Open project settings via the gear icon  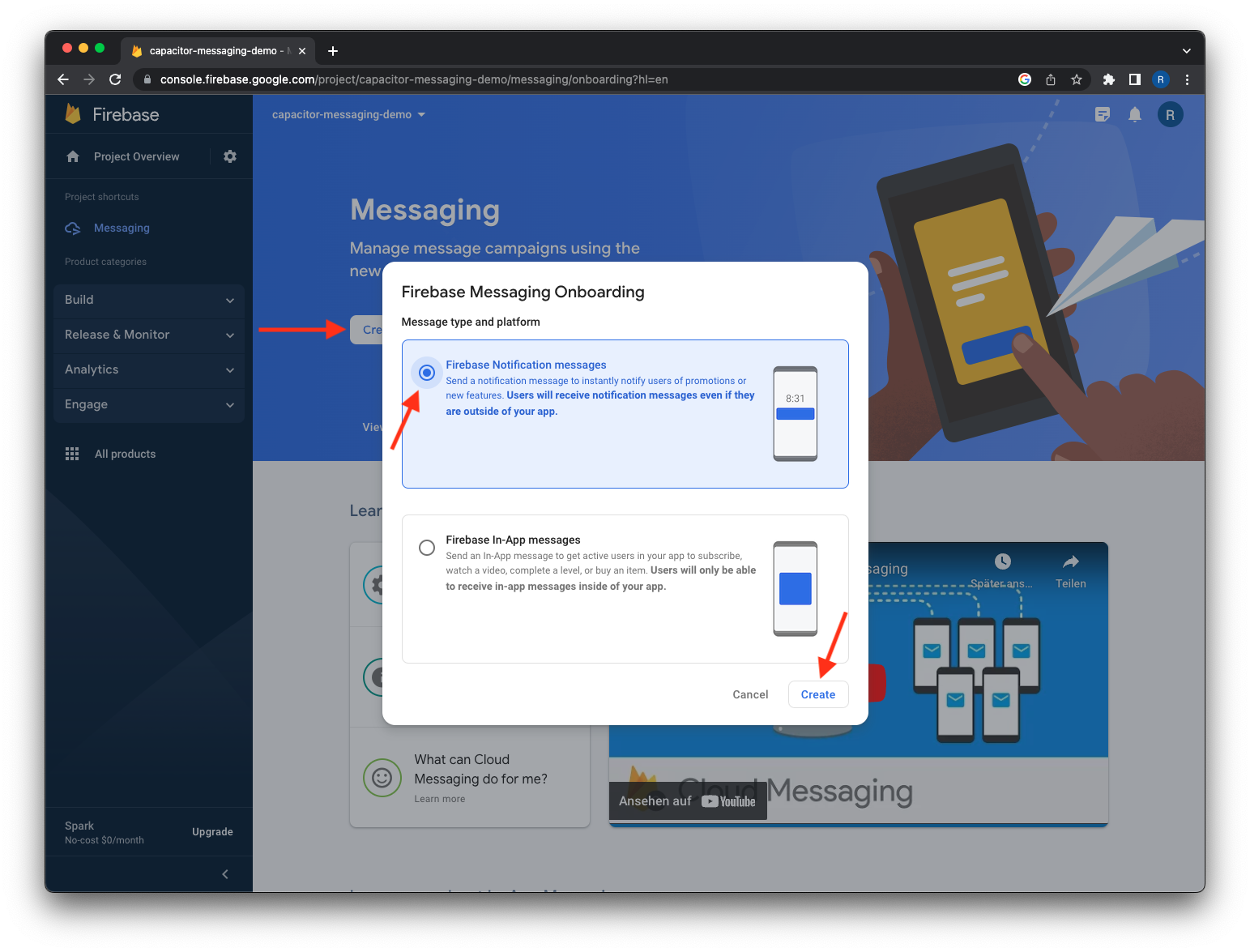point(230,156)
